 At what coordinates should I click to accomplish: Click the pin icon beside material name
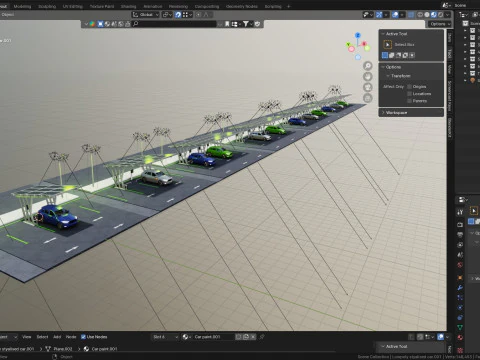coord(262,337)
